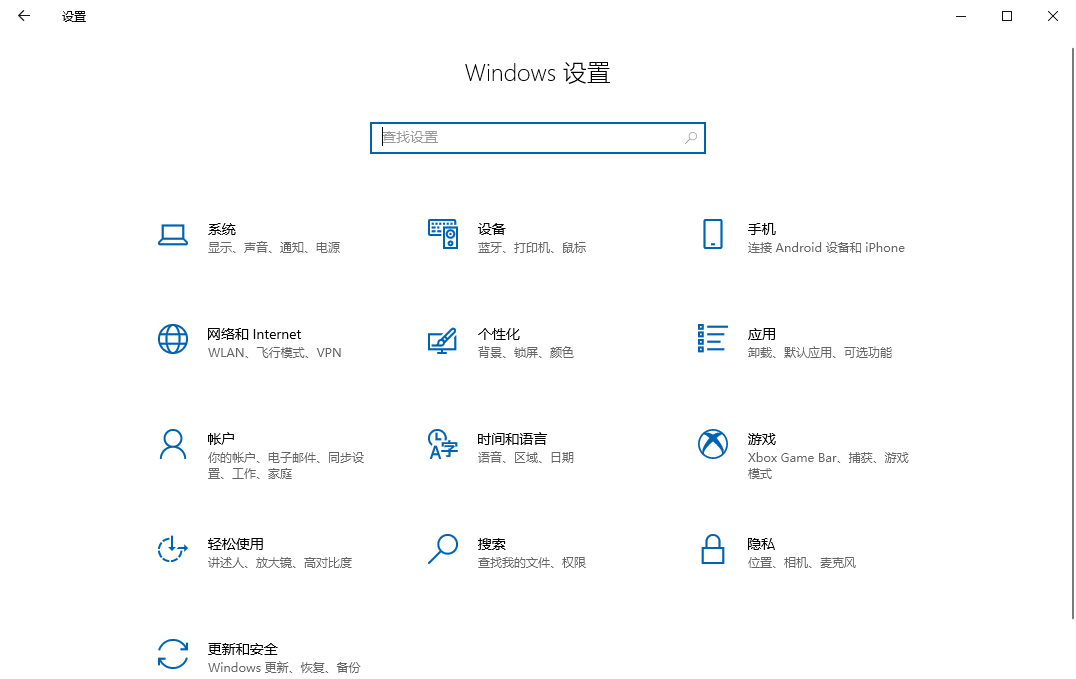Image resolution: width=1076 pixels, height=679 pixels.
Task: Open the 设备 keyboard and speaker icon
Action: (x=443, y=234)
